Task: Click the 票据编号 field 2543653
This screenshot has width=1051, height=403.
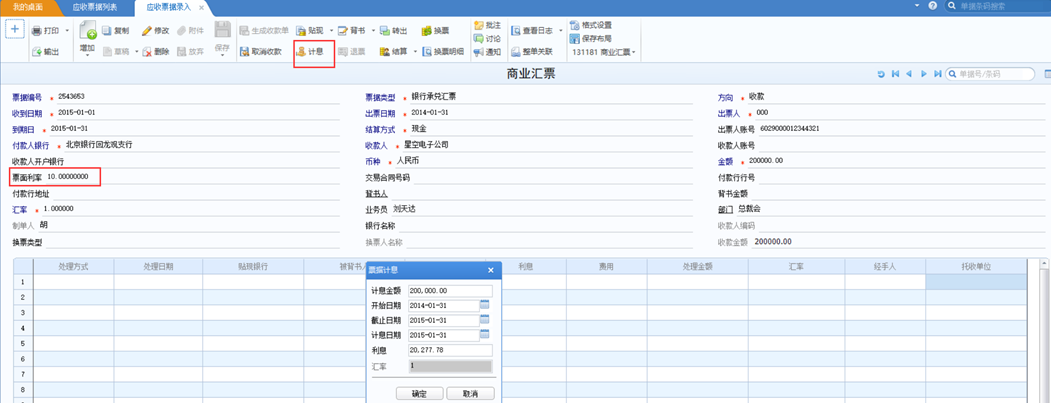Action: click(x=71, y=97)
